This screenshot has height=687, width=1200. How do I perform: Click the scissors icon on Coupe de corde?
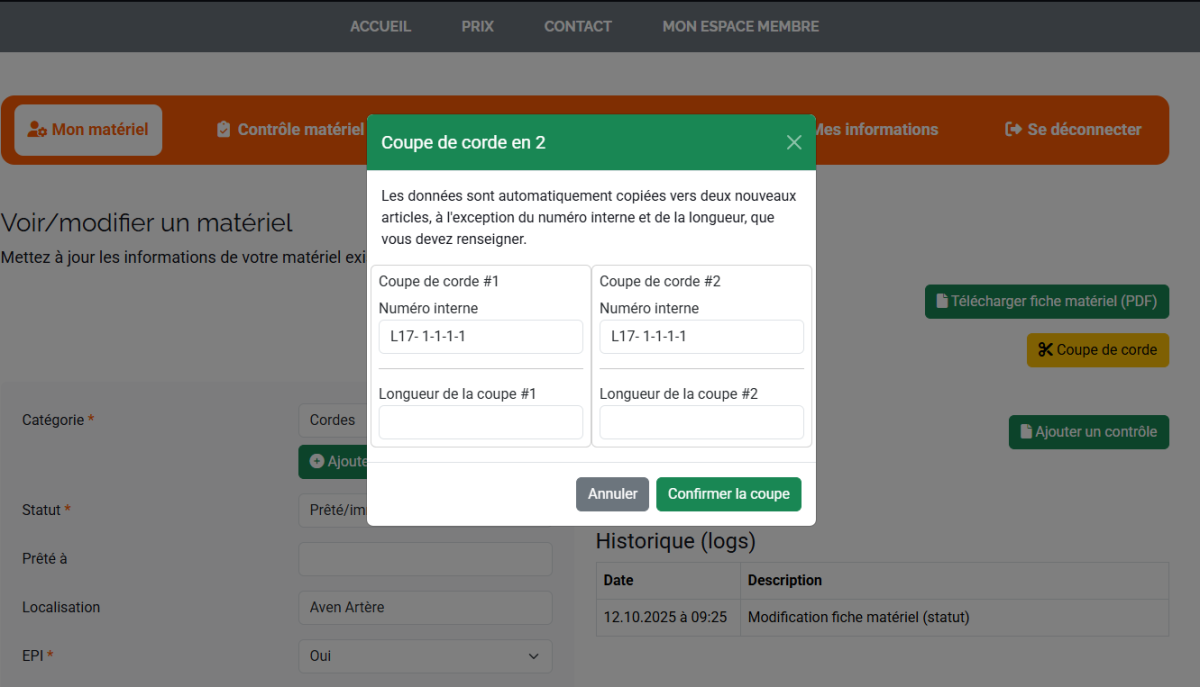(1045, 350)
